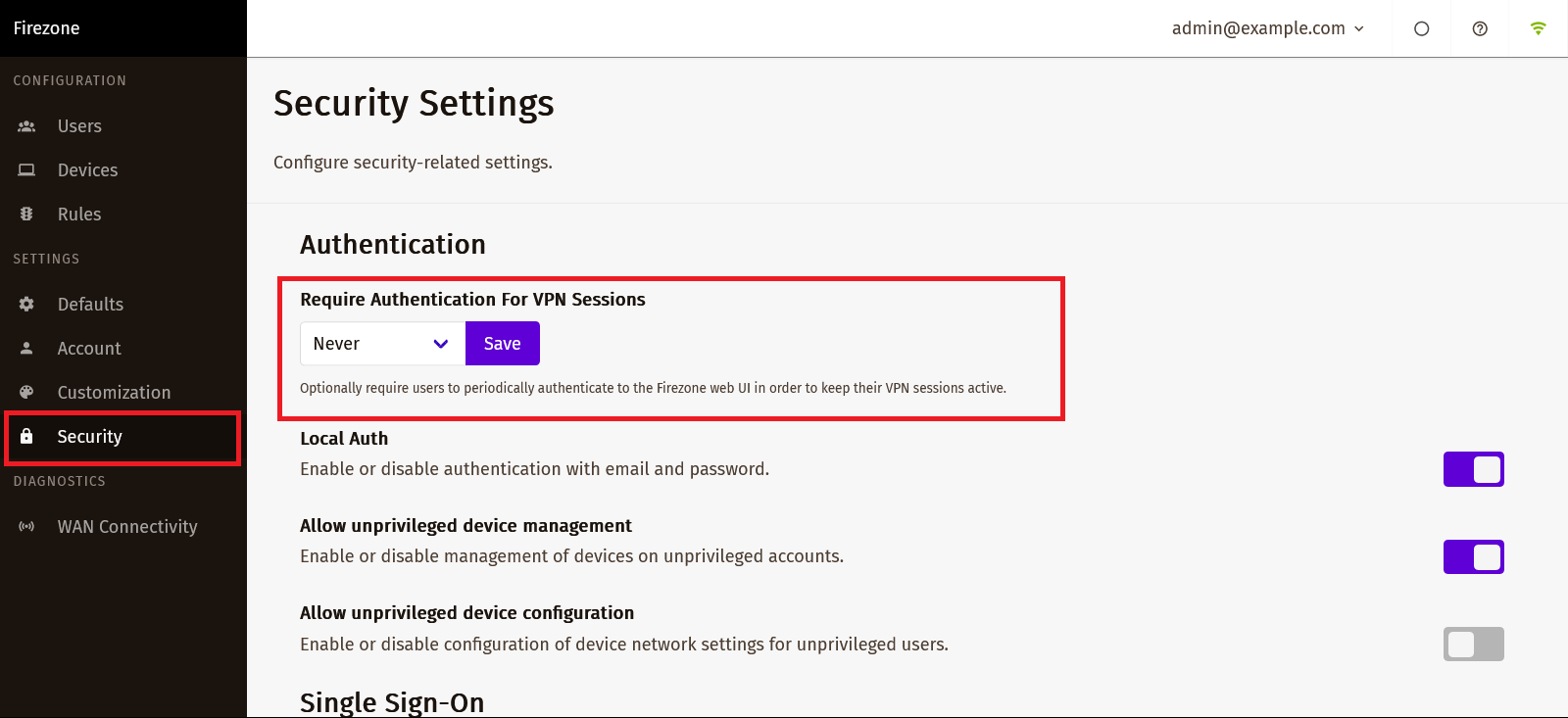
Task: Enable Allow unprivileged device configuration switch
Action: (x=1474, y=645)
